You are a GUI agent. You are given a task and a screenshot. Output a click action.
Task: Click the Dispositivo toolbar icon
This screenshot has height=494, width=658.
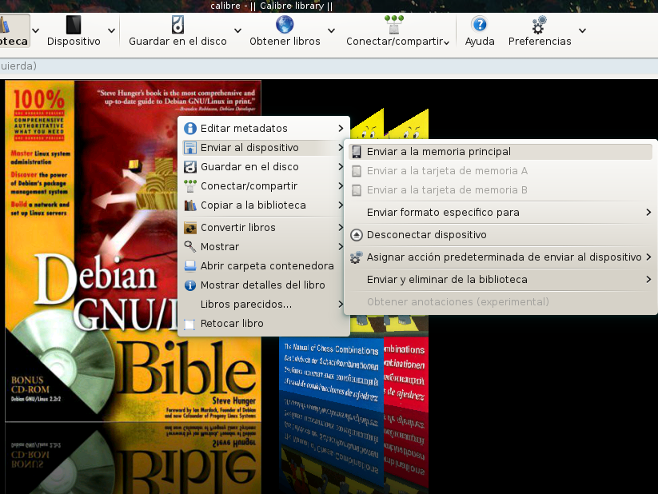tap(73, 25)
